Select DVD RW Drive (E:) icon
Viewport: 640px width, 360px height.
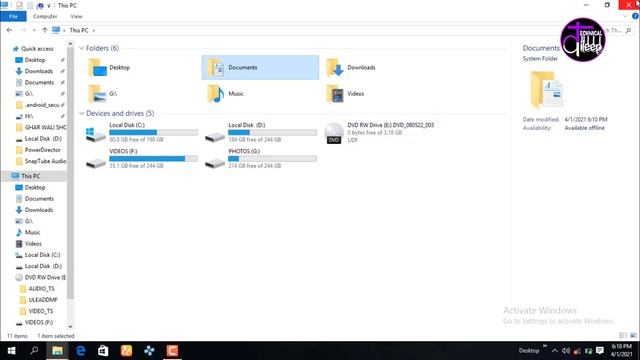click(334, 133)
